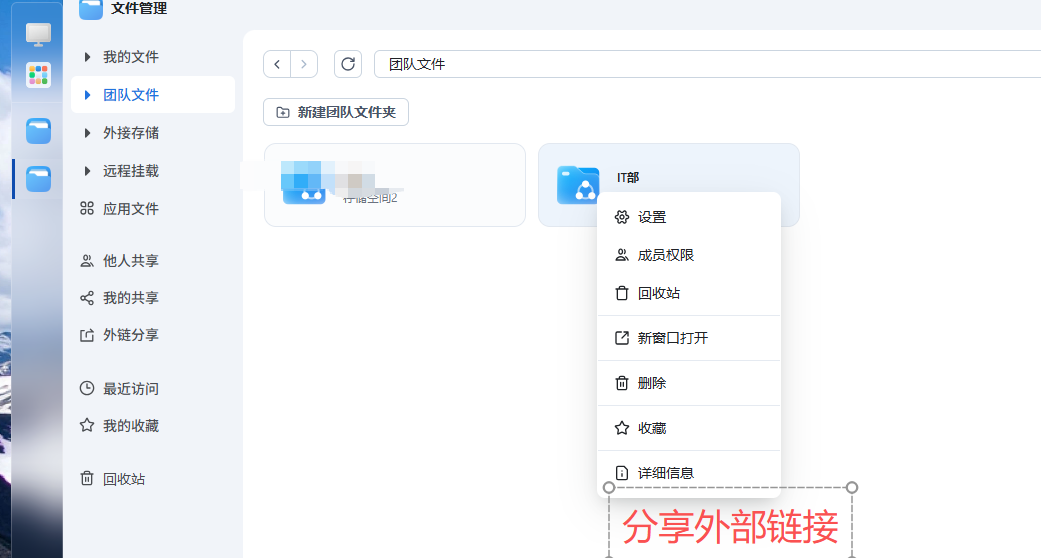The image size is (1041, 558).
Task: Click the 我的收藏 star icon
Action: pos(87,425)
